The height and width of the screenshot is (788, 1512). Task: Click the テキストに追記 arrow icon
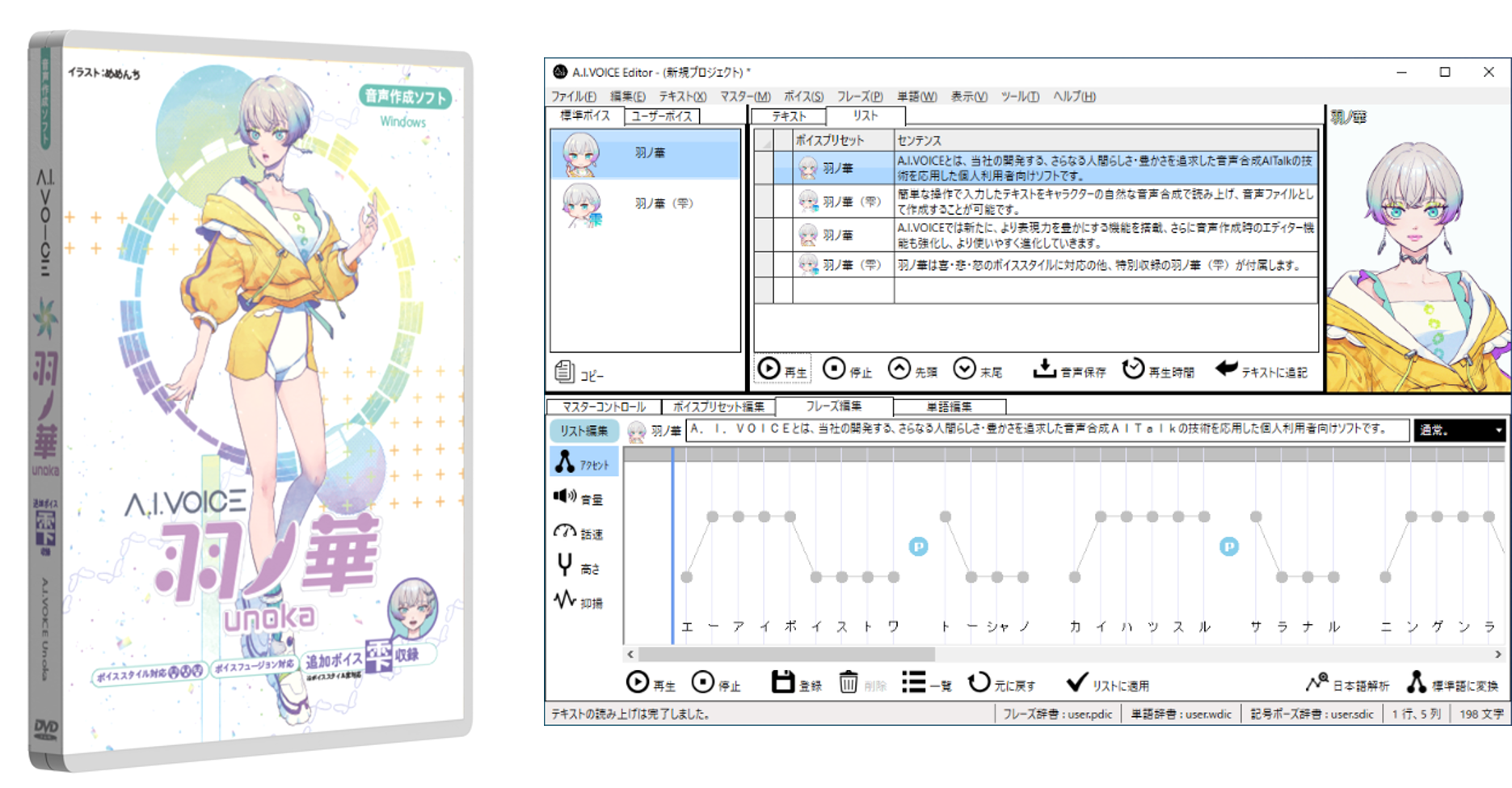click(1226, 369)
